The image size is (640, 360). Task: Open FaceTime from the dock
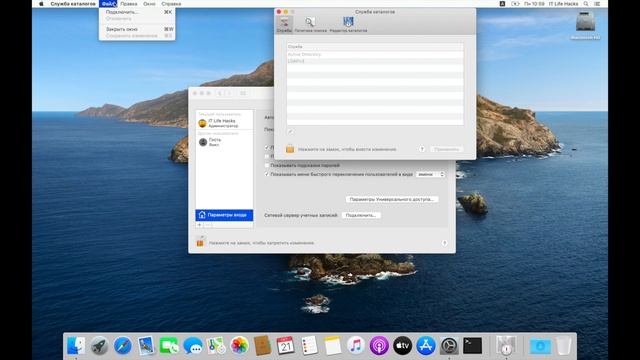click(169, 346)
